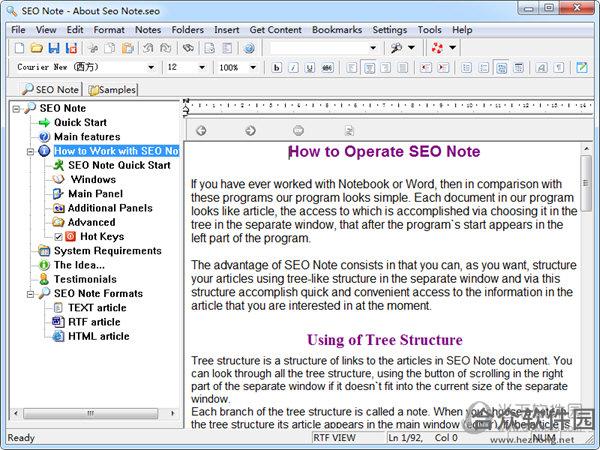The width and height of the screenshot is (600, 450).
Task: Click the red lifebuoy help icon
Action: 437,48
